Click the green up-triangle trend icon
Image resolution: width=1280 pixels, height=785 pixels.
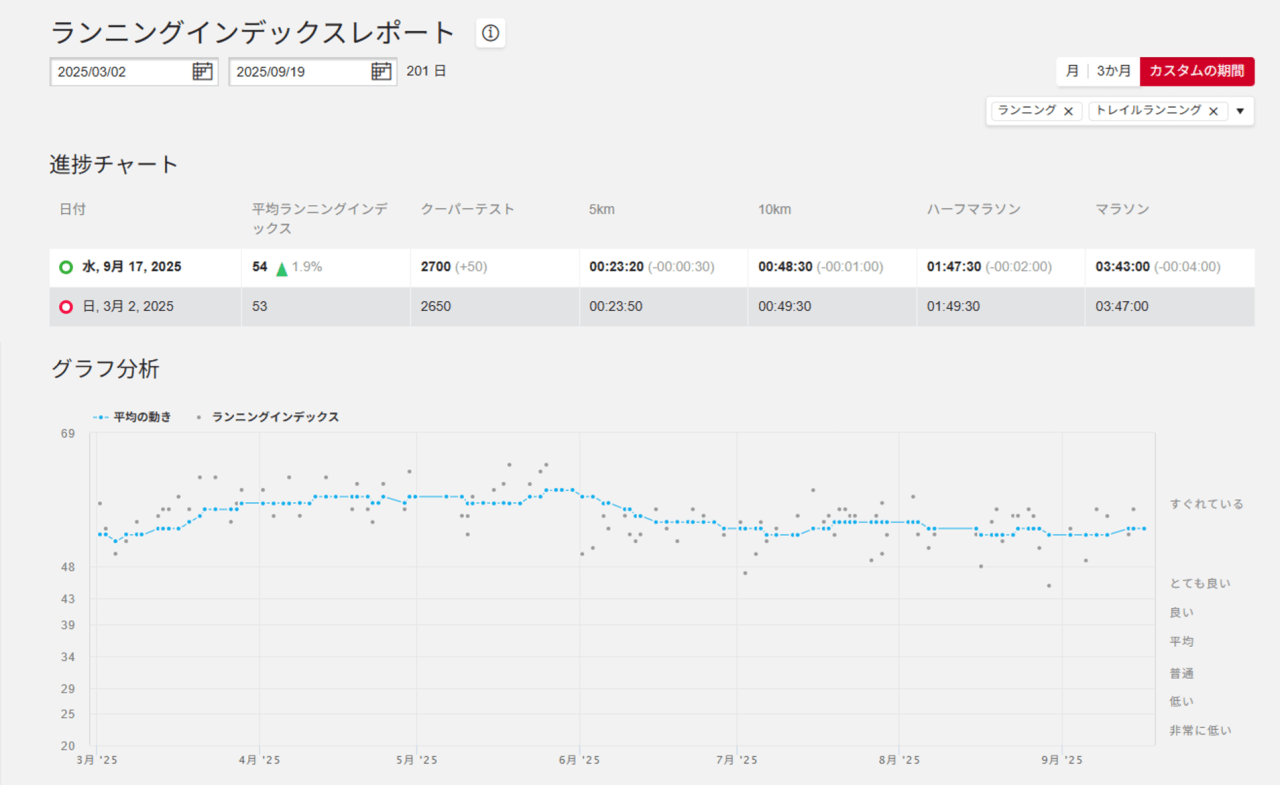tap(282, 268)
